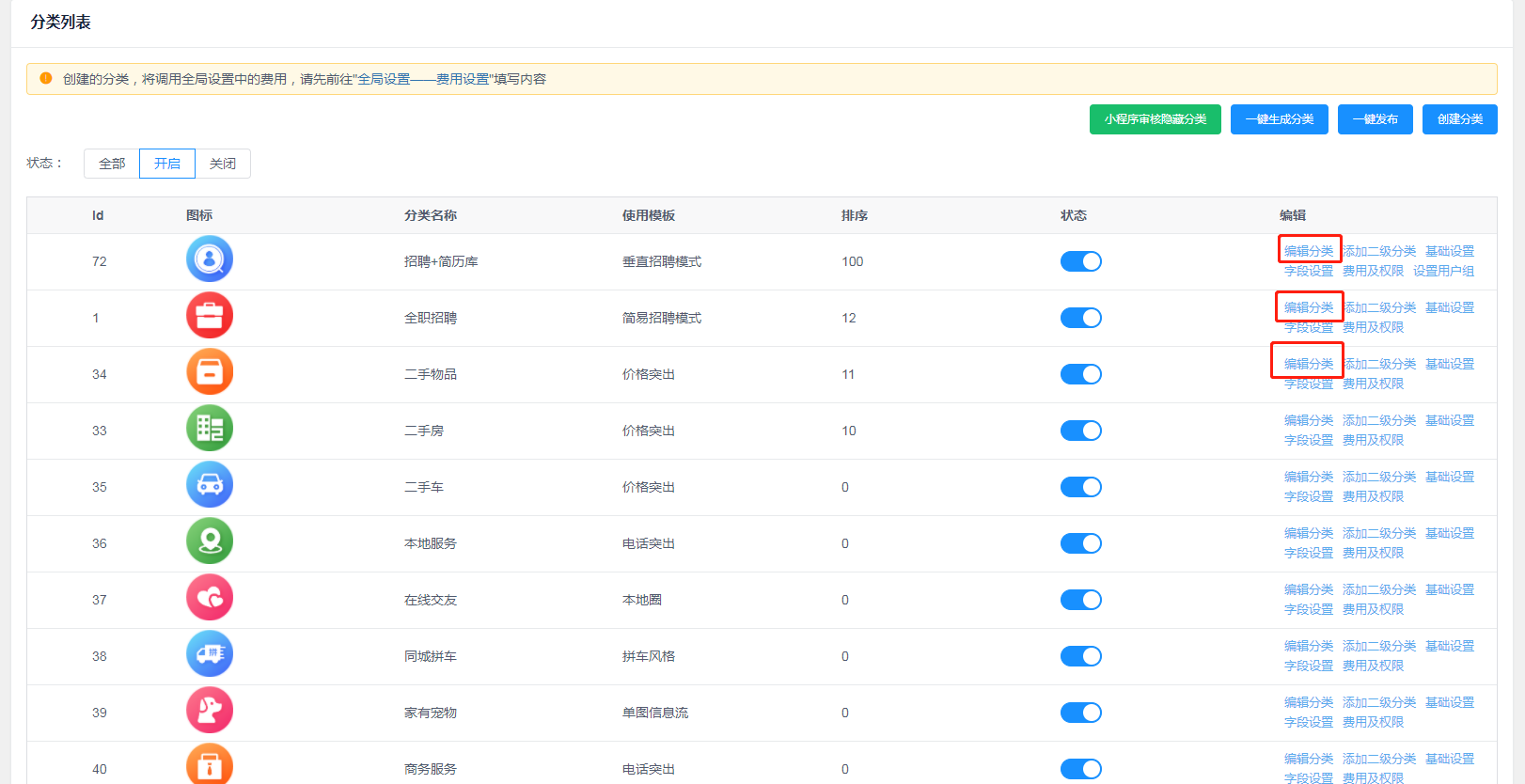Viewport: 1525px width, 784px height.
Task: Disable 同城拼车 status toggle
Action: click(1081, 656)
